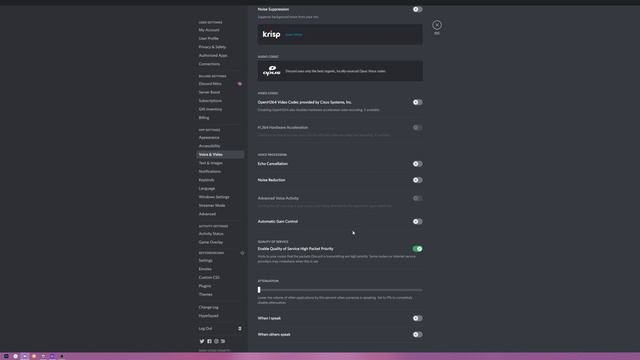Close settings with the ESC circle icon
This screenshot has width=640, height=360.
tap(437, 25)
